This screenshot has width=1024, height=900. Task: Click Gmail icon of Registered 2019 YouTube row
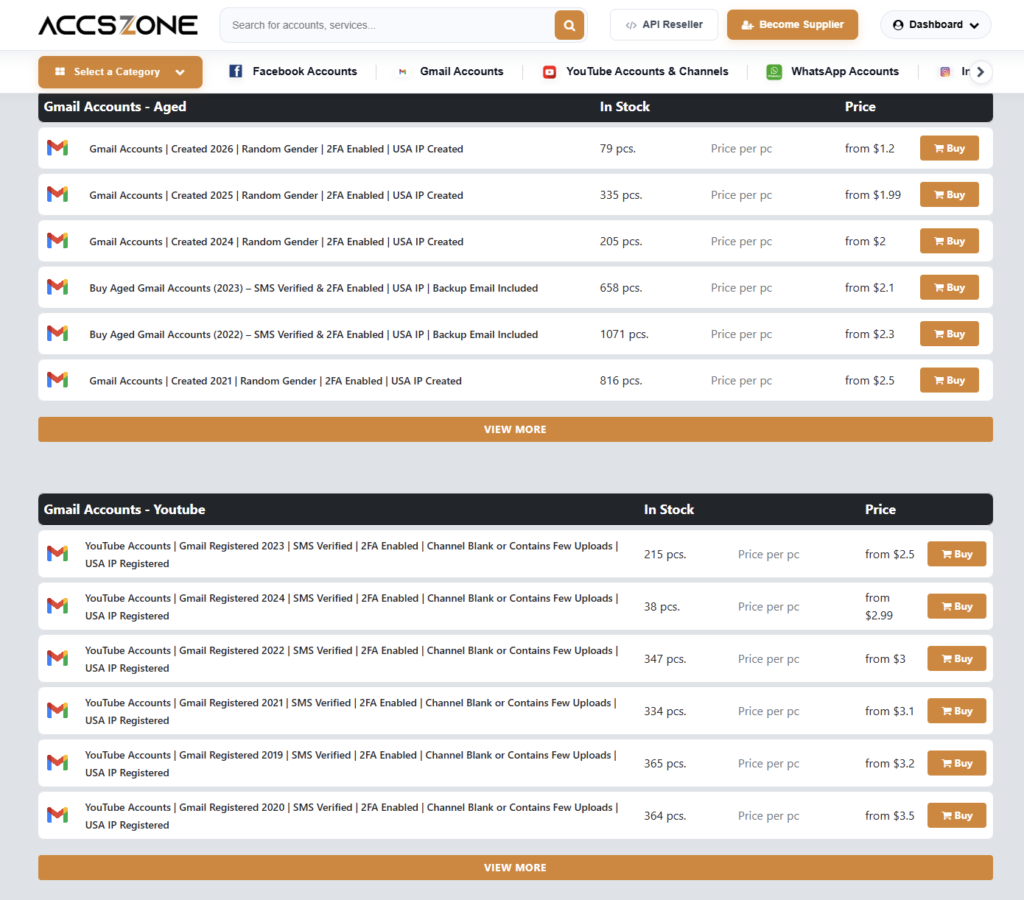tap(57, 763)
